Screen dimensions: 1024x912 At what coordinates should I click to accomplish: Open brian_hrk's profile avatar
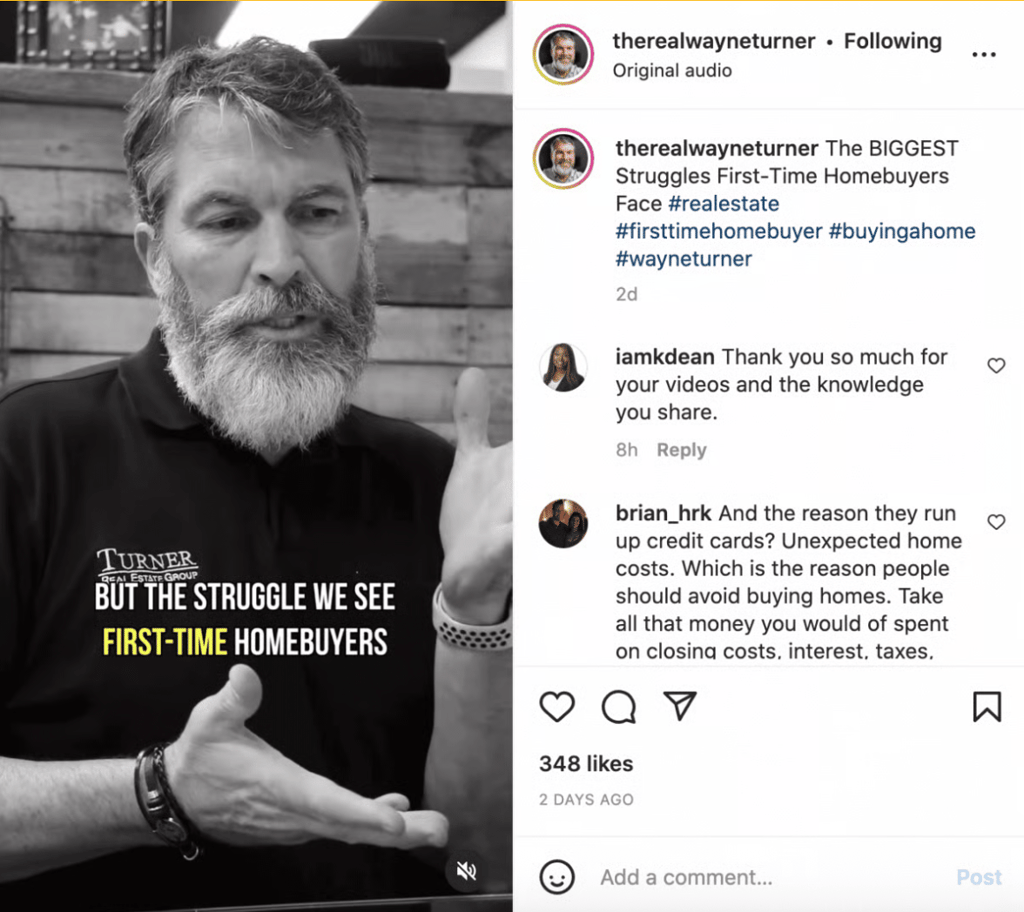pos(563,523)
